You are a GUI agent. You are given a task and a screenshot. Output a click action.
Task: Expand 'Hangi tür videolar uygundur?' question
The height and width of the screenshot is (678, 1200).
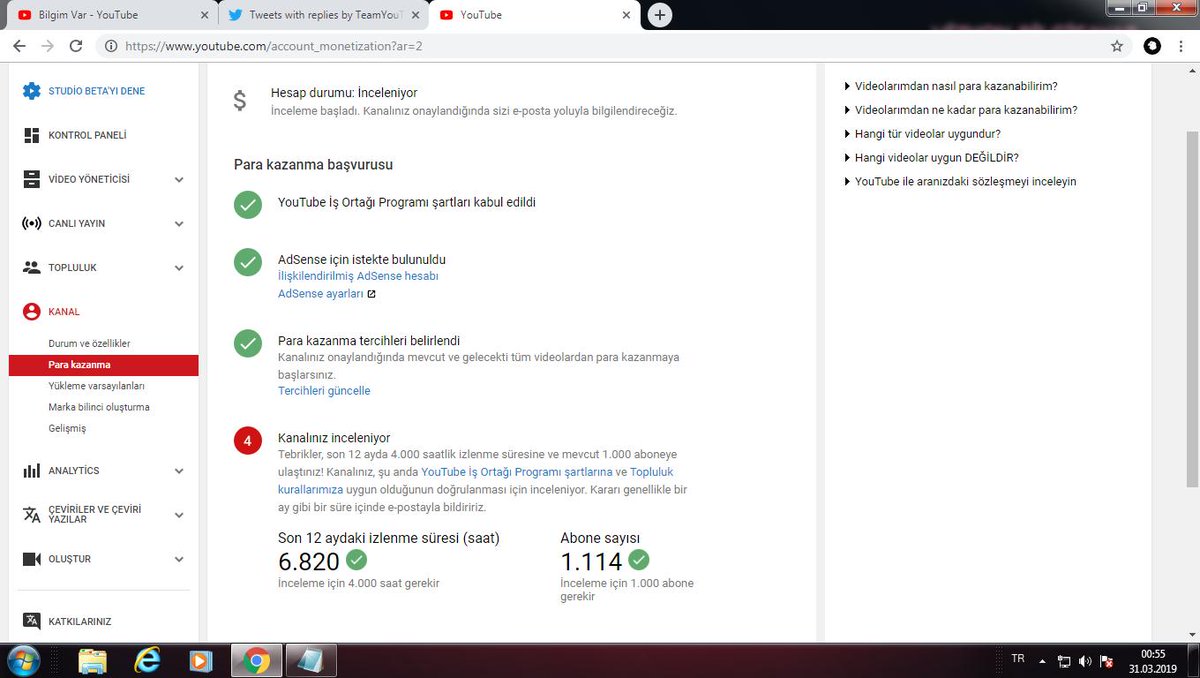(x=922, y=133)
